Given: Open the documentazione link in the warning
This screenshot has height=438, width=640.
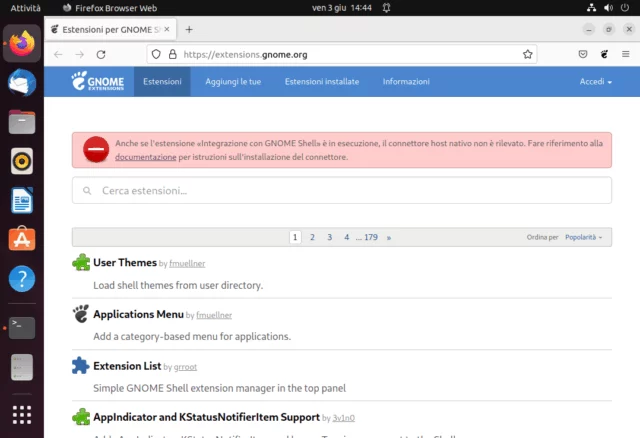Looking at the screenshot, I should (x=145, y=158).
